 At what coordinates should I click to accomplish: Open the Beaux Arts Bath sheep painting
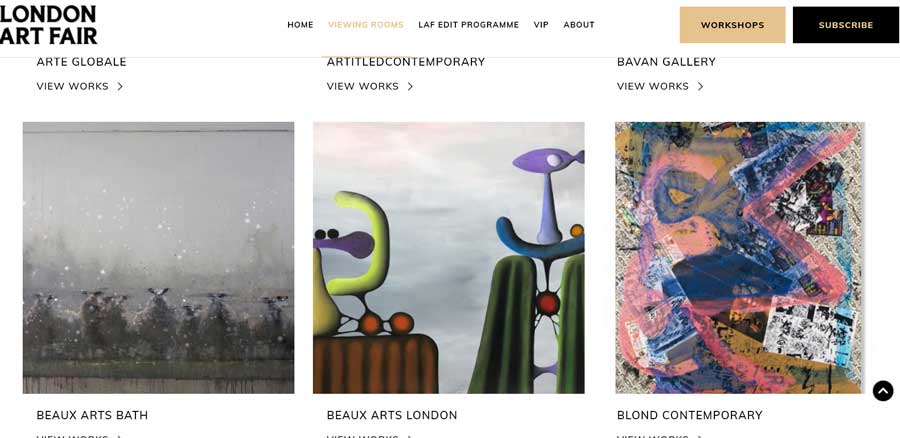point(158,258)
